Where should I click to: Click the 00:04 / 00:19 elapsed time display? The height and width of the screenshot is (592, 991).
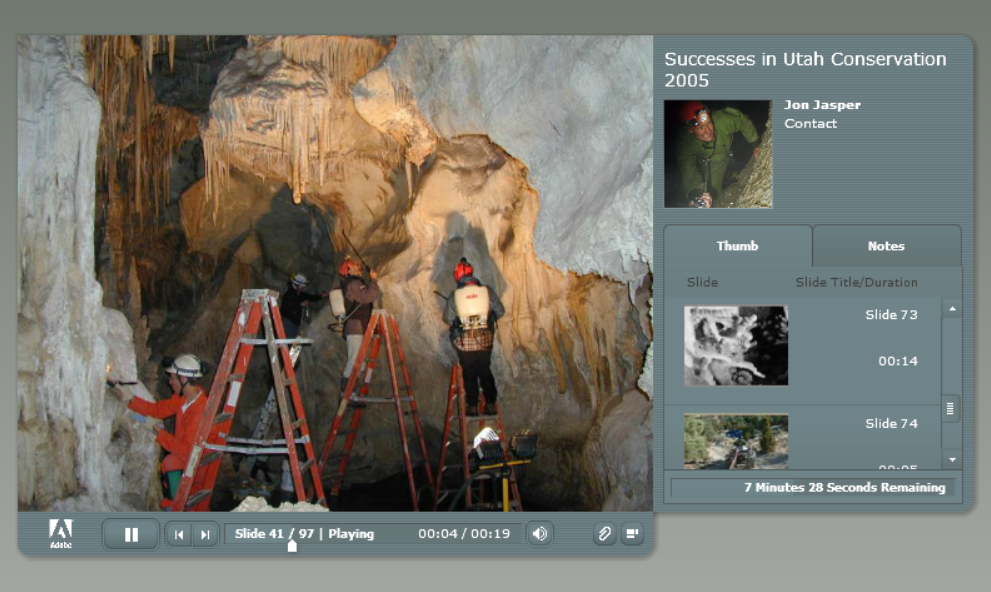pos(464,534)
